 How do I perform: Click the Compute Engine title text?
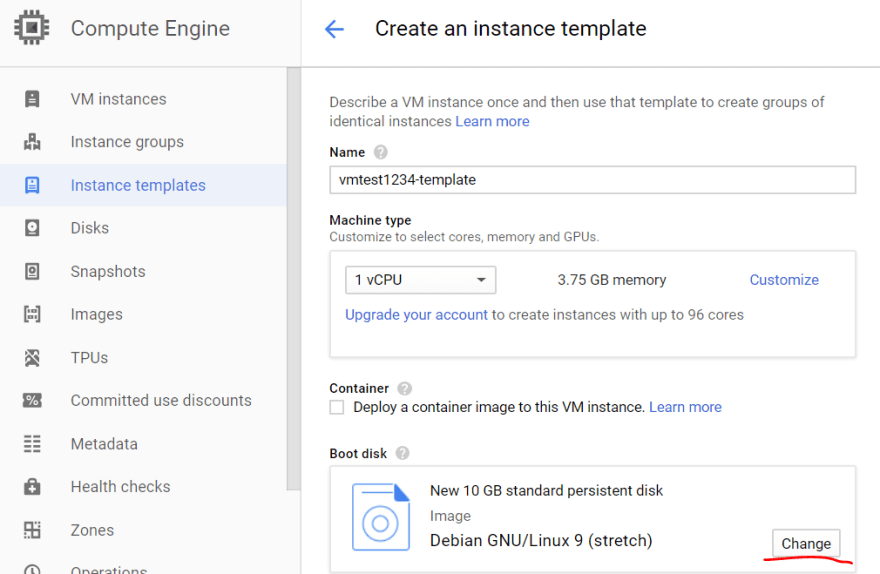[x=150, y=28]
